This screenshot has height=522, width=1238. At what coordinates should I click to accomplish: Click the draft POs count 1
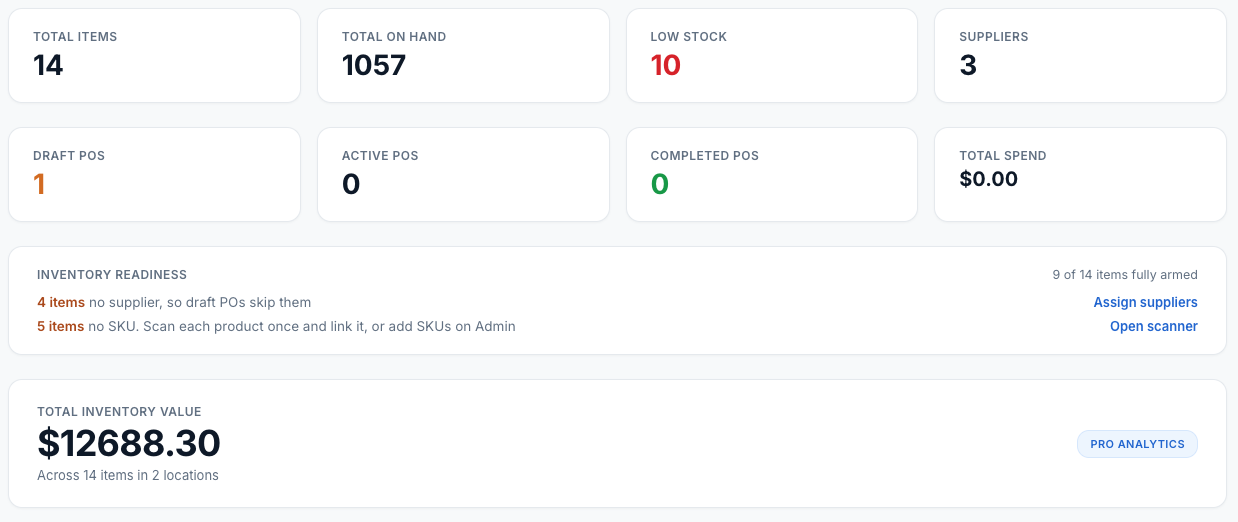[40, 184]
